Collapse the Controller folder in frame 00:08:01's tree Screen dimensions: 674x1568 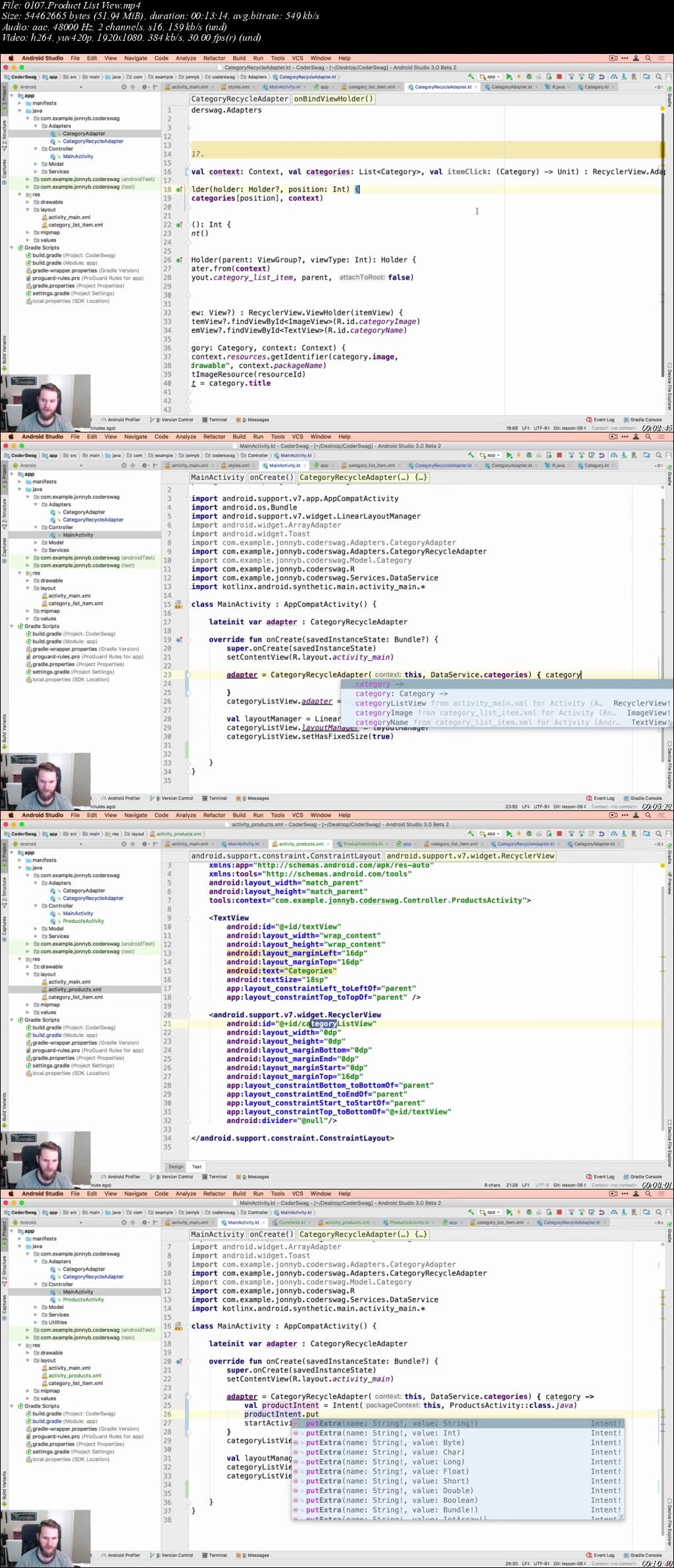pyautogui.click(x=36, y=906)
